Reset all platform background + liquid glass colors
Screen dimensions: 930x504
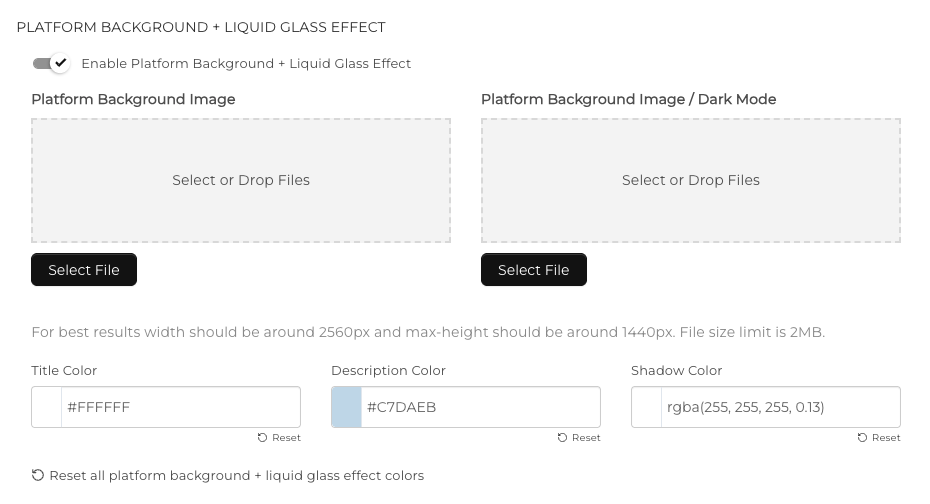click(x=236, y=475)
